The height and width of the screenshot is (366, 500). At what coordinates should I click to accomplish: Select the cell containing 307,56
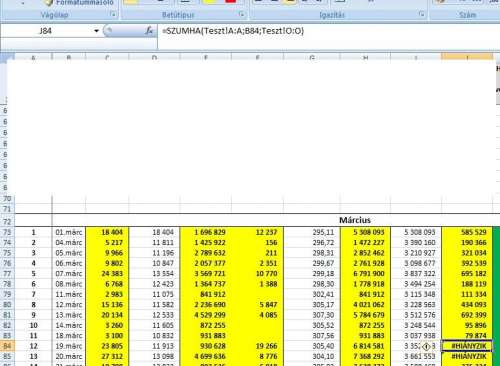tap(312, 336)
